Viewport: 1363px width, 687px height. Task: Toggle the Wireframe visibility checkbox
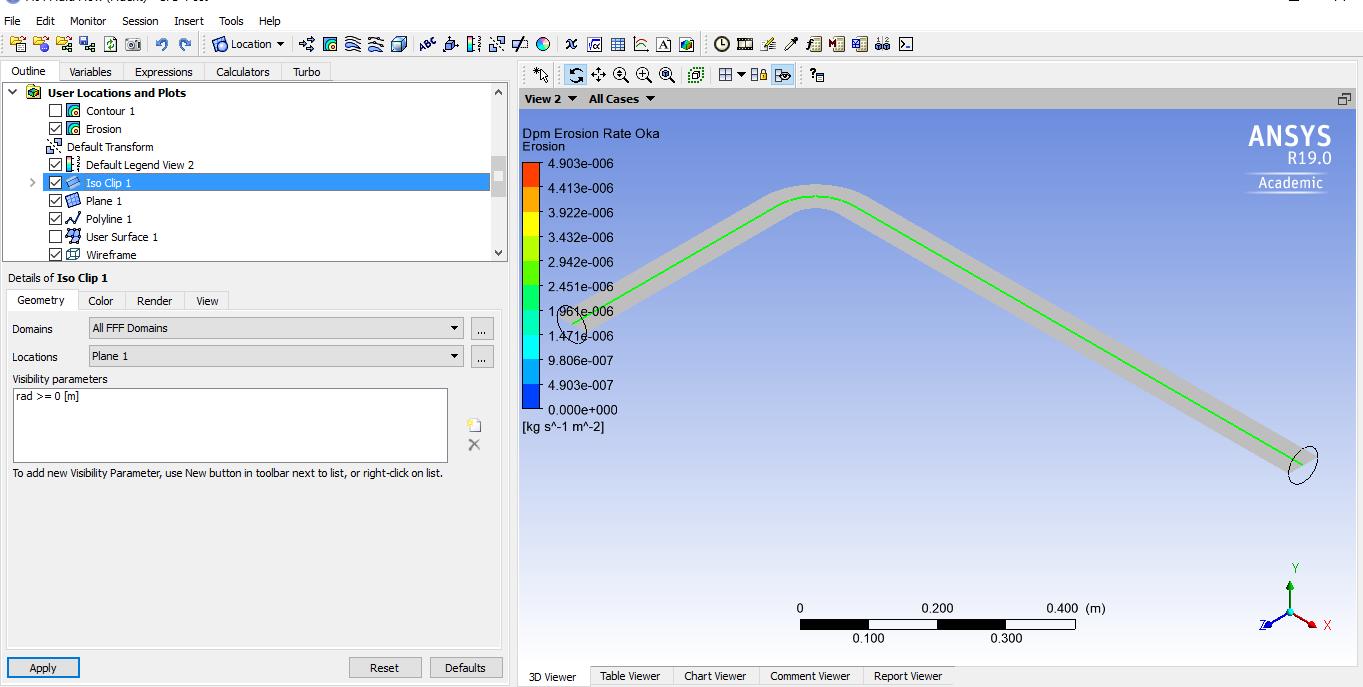click(x=56, y=255)
